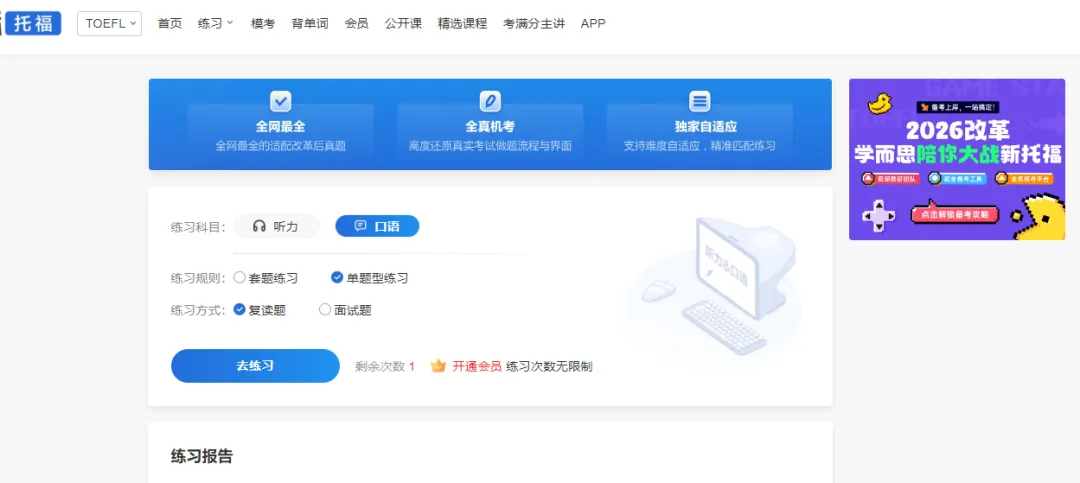Select the 套题练习 radio option
Image resolution: width=1080 pixels, height=483 pixels.
click(x=266, y=278)
